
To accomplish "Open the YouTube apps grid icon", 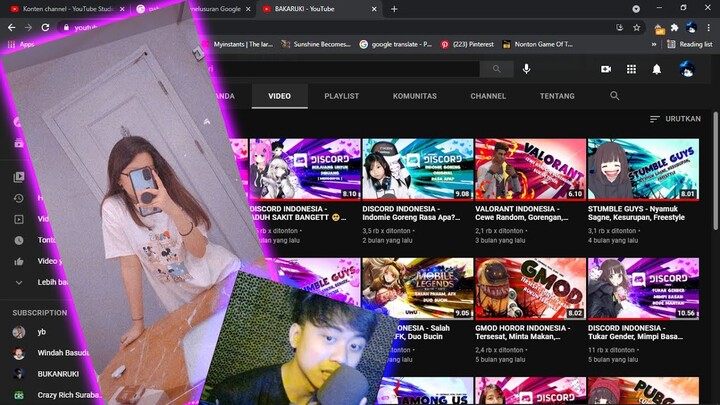I will (632, 69).
